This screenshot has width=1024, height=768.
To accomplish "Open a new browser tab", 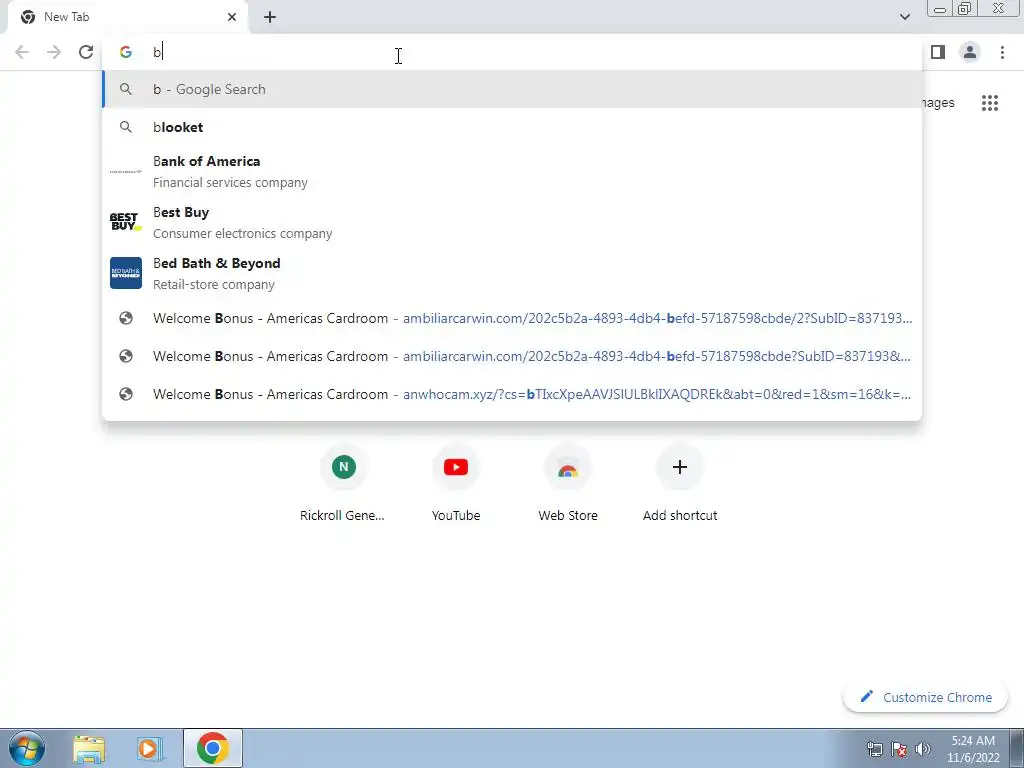I will pyautogui.click(x=270, y=17).
